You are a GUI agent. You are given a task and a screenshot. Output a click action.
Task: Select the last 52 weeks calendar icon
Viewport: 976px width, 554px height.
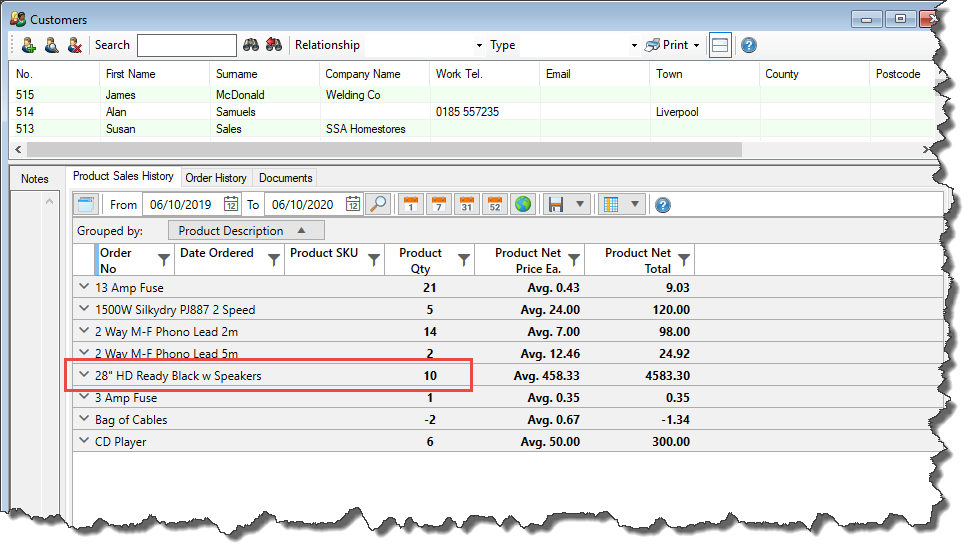click(x=494, y=204)
